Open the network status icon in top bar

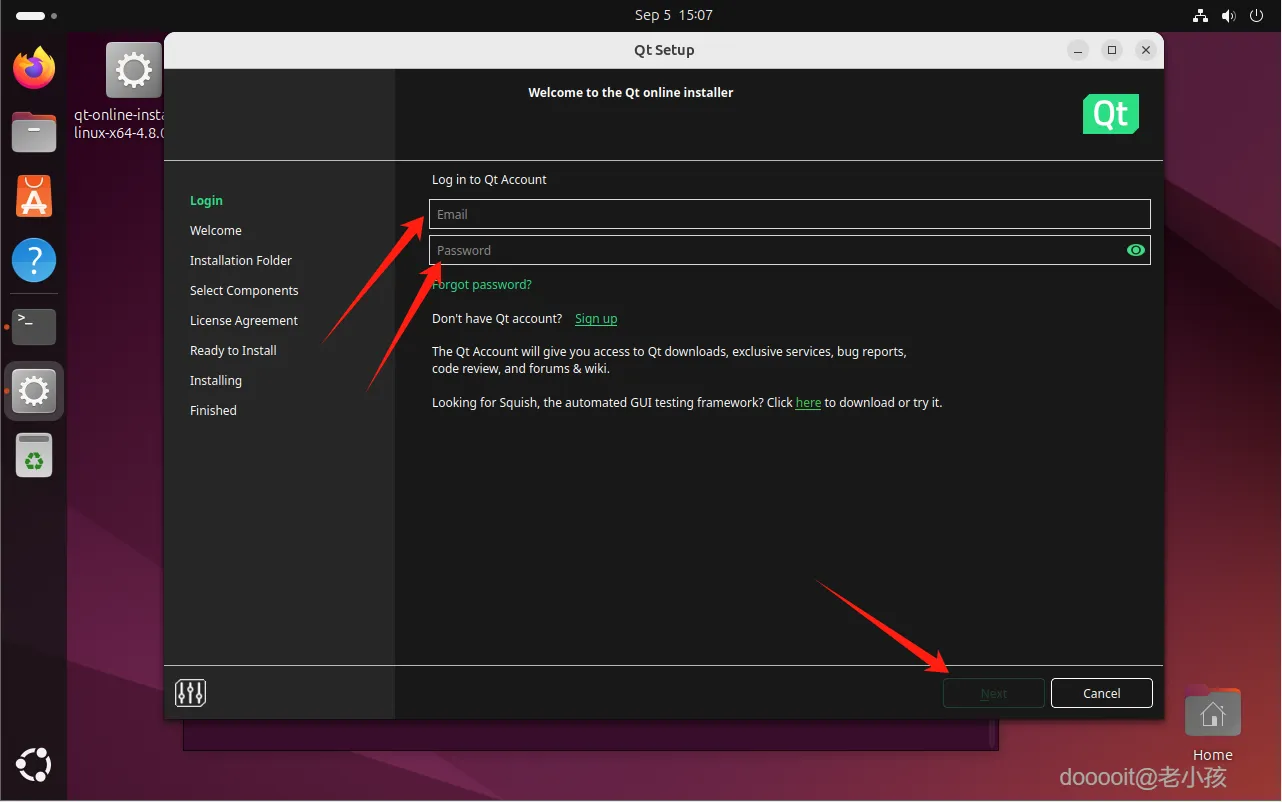pos(1201,16)
